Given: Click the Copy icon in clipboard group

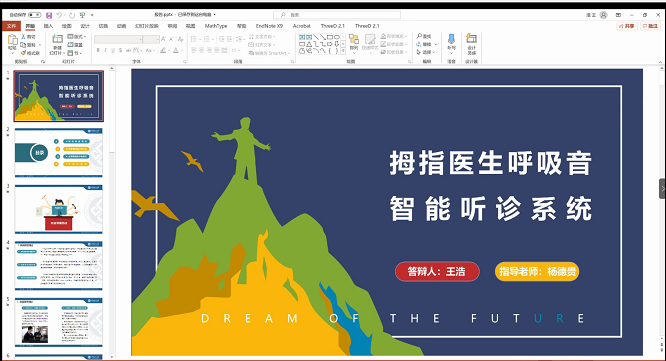Looking at the screenshot, I should (24, 45).
